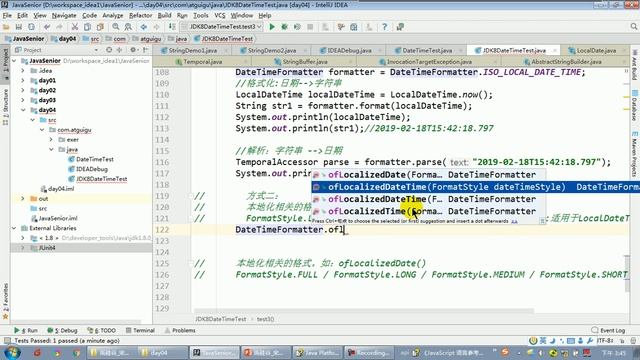Switch to DateTimeTest.java tab
640x360 pixels.
click(427, 50)
